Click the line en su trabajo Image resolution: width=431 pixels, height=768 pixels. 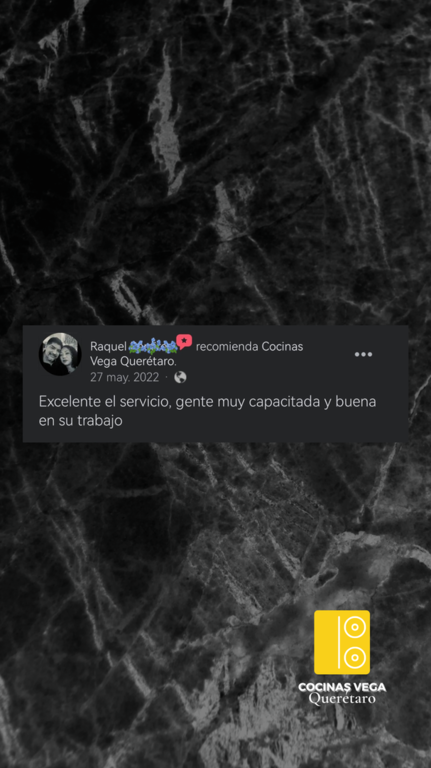pos(80,421)
